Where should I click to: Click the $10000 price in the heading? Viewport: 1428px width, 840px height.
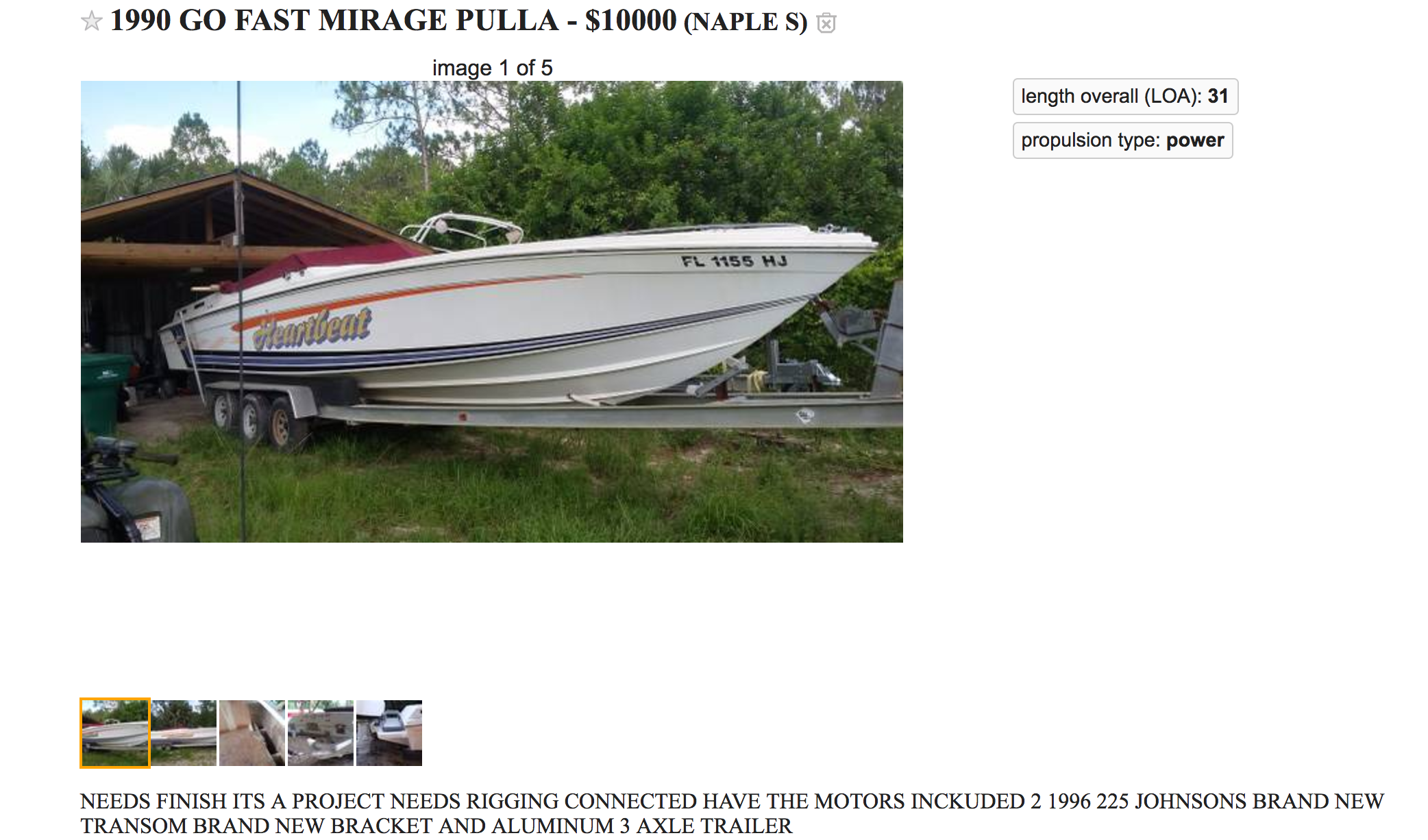pyautogui.click(x=630, y=21)
